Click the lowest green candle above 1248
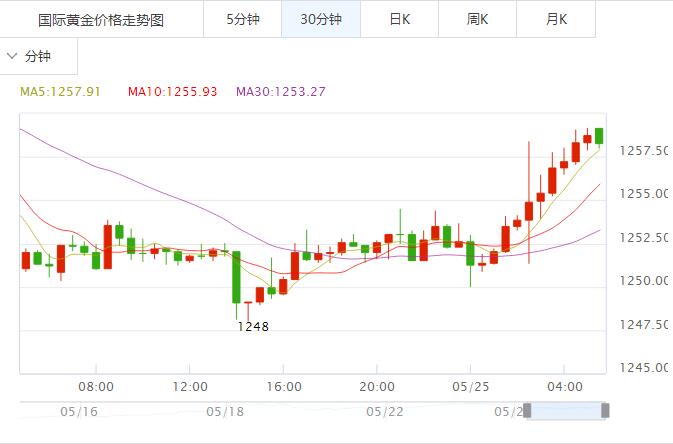Screen dimensions: 673x444 [237, 277]
